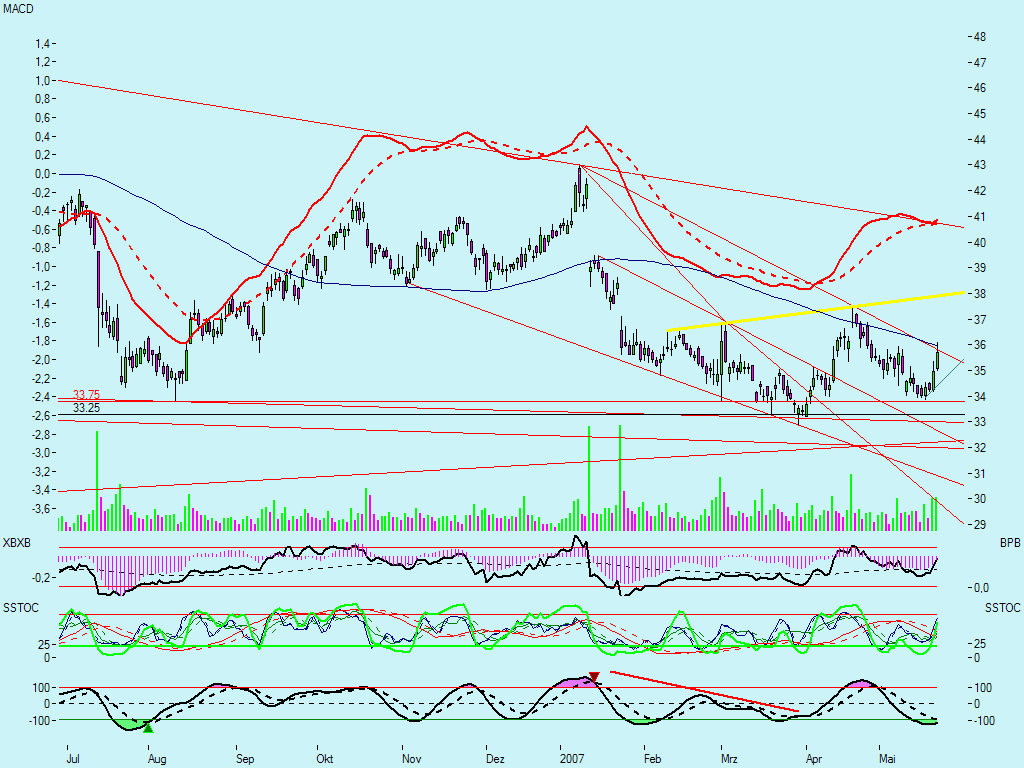Click the Mai month label

(887, 759)
